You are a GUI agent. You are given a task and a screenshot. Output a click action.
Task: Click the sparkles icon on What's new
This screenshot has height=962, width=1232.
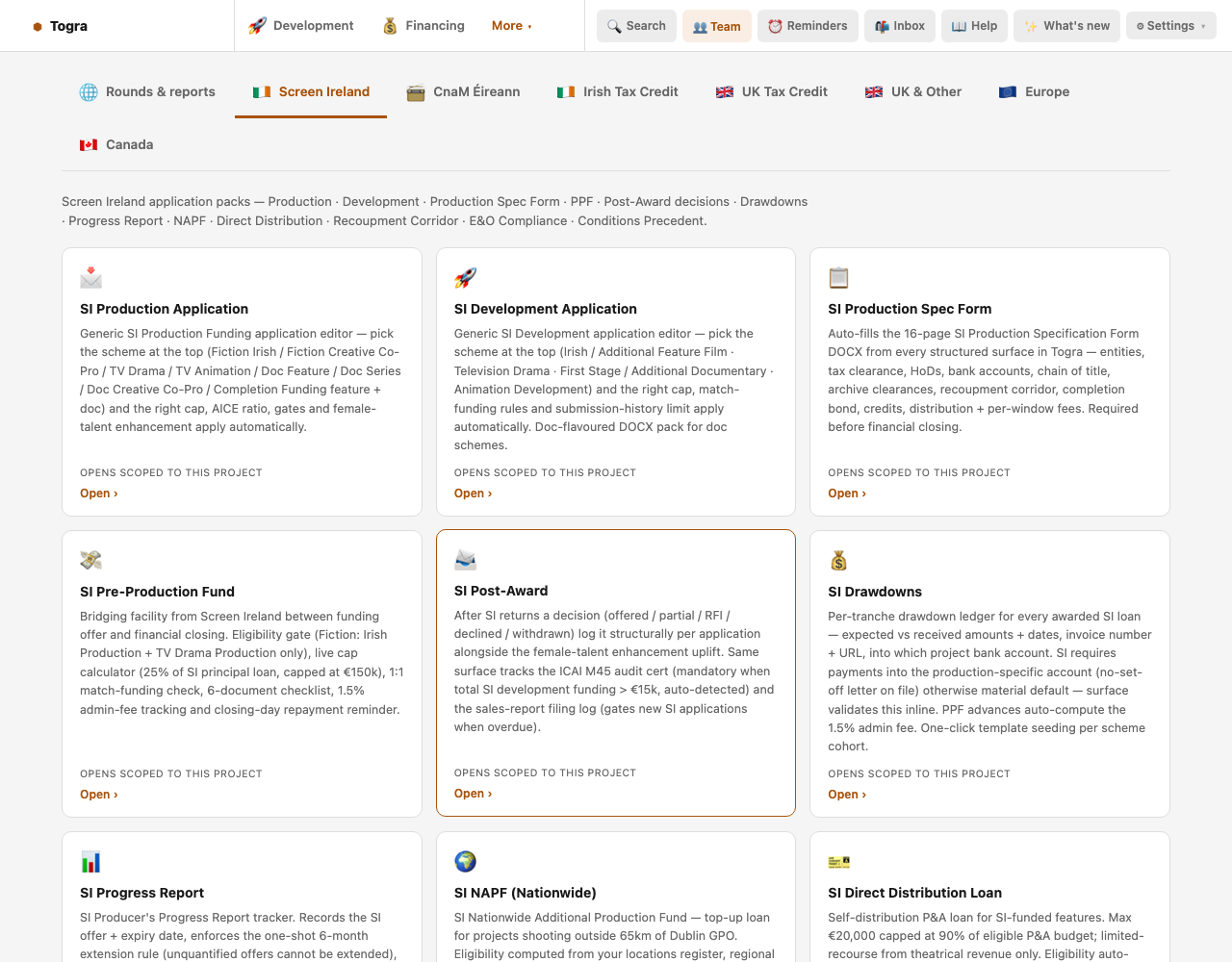1031,26
